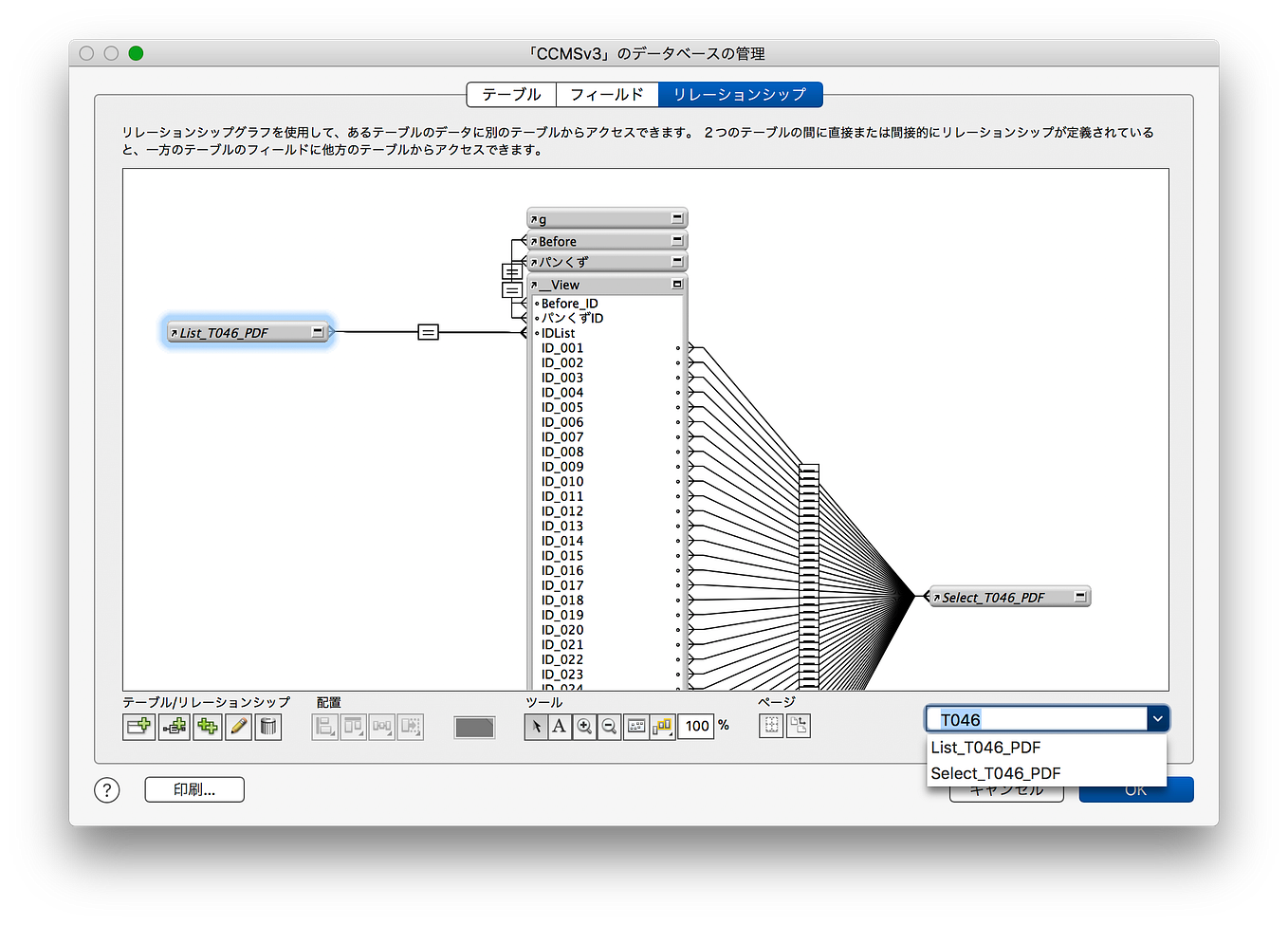Choose Select_T046_PDF in the dropdown list
This screenshot has height=925, width=1288.
point(996,773)
